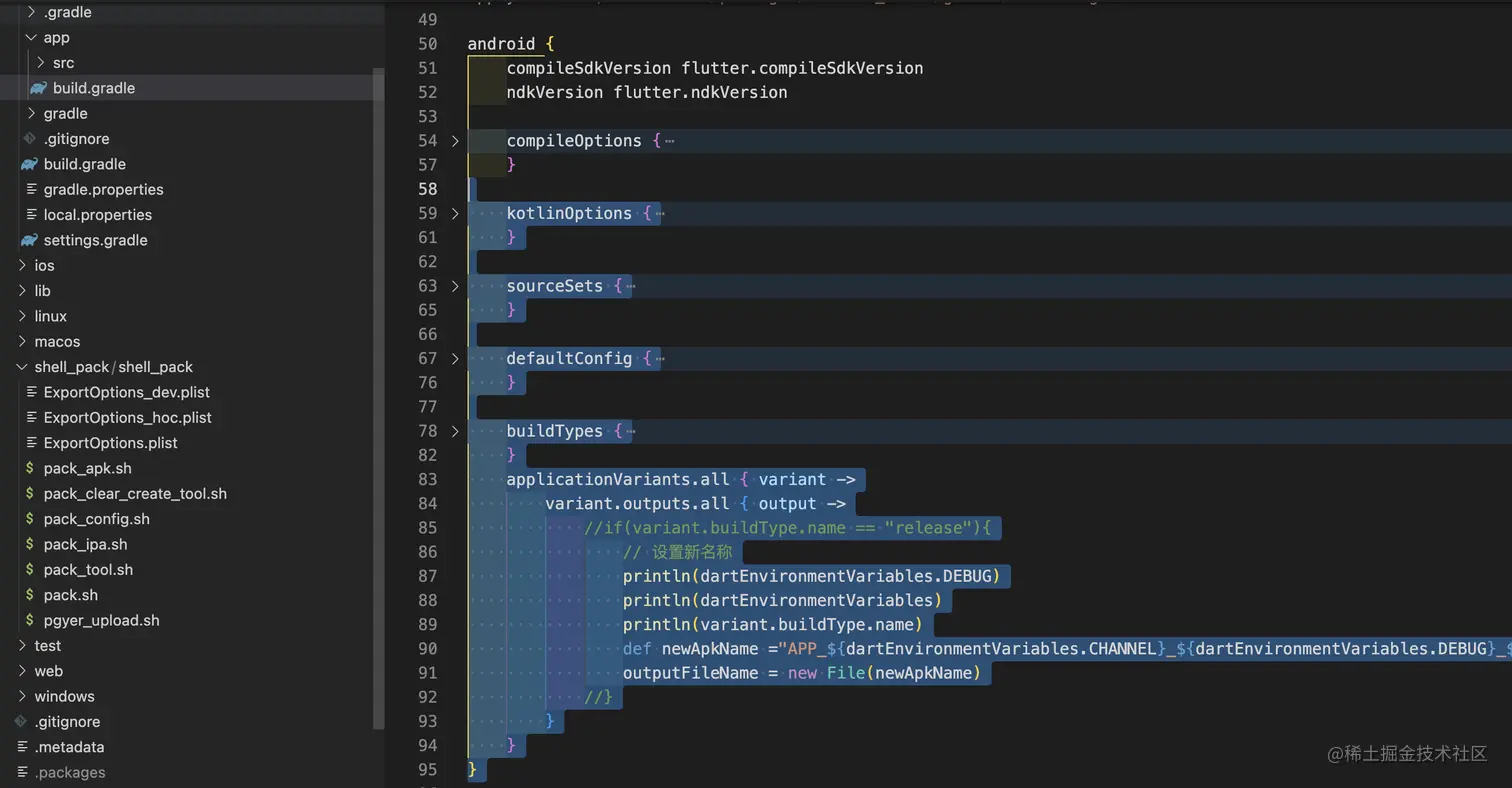1512x788 pixels.
Task: Click the file icon beside .packages
Action: pyautogui.click(x=21, y=772)
